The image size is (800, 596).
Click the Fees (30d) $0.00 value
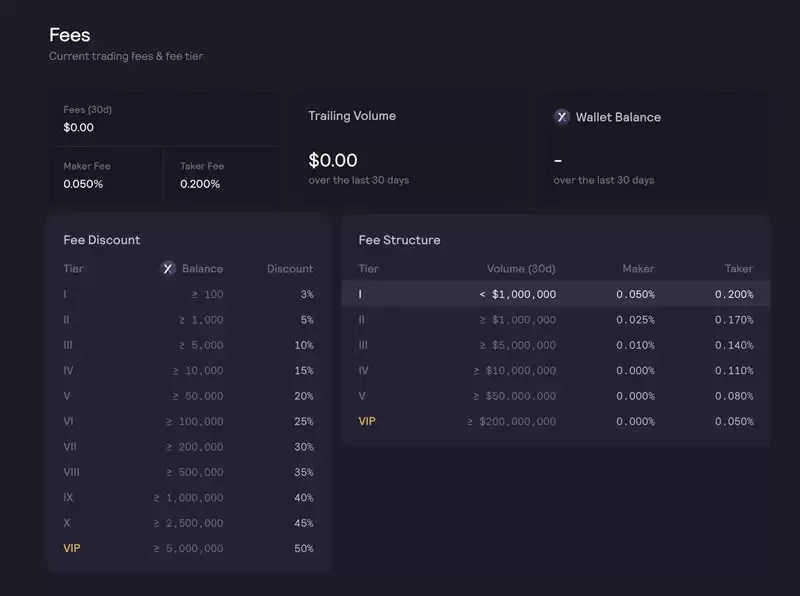(79, 127)
